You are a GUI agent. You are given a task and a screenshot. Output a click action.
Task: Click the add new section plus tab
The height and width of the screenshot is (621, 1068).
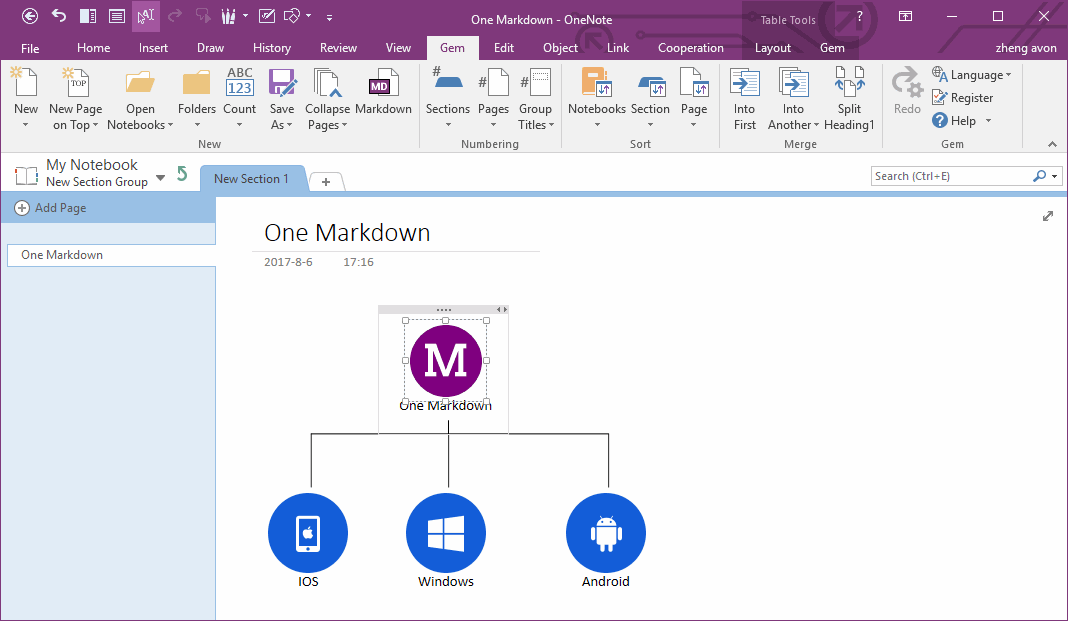(x=326, y=182)
